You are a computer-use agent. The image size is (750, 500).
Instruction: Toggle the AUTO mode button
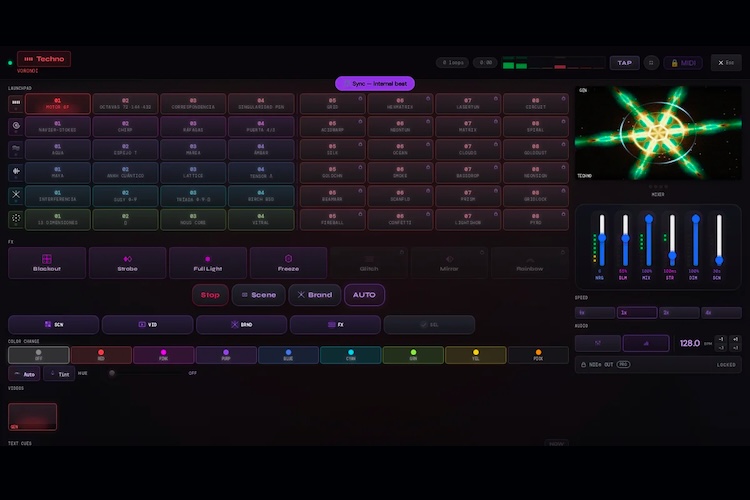point(364,295)
